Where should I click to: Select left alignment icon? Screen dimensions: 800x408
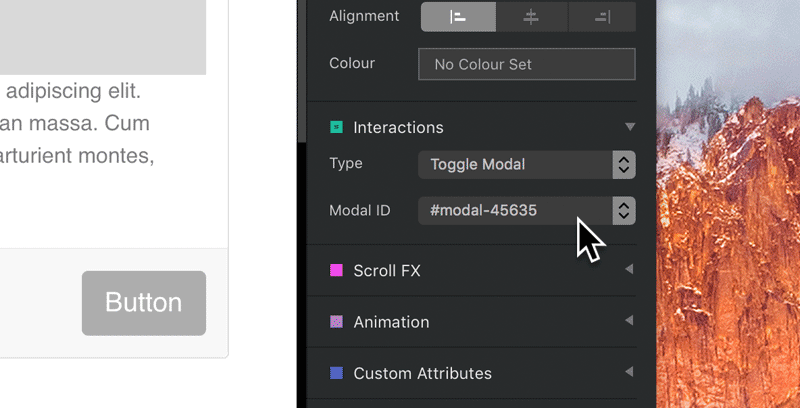click(458, 17)
